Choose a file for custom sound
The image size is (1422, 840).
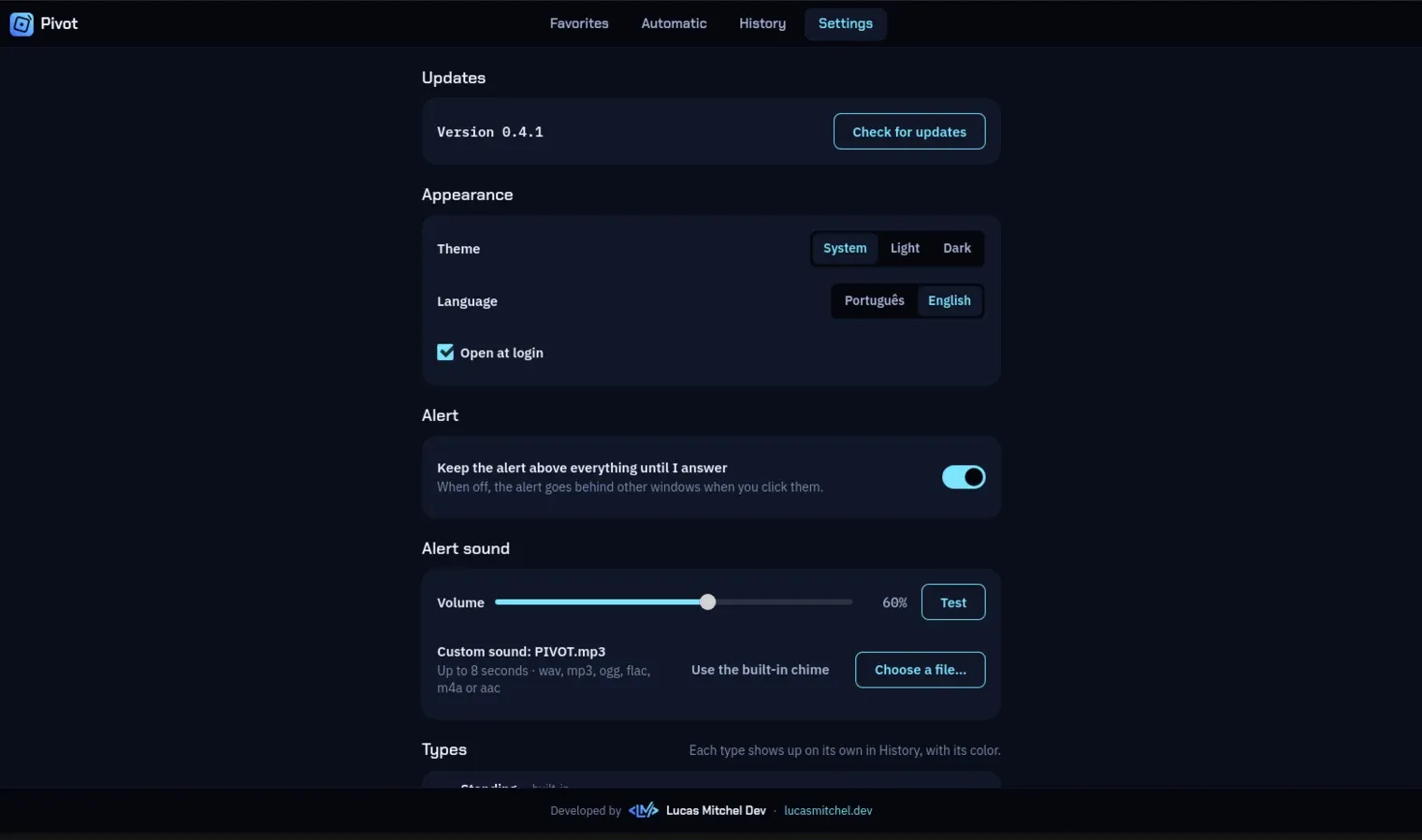[x=921, y=670]
